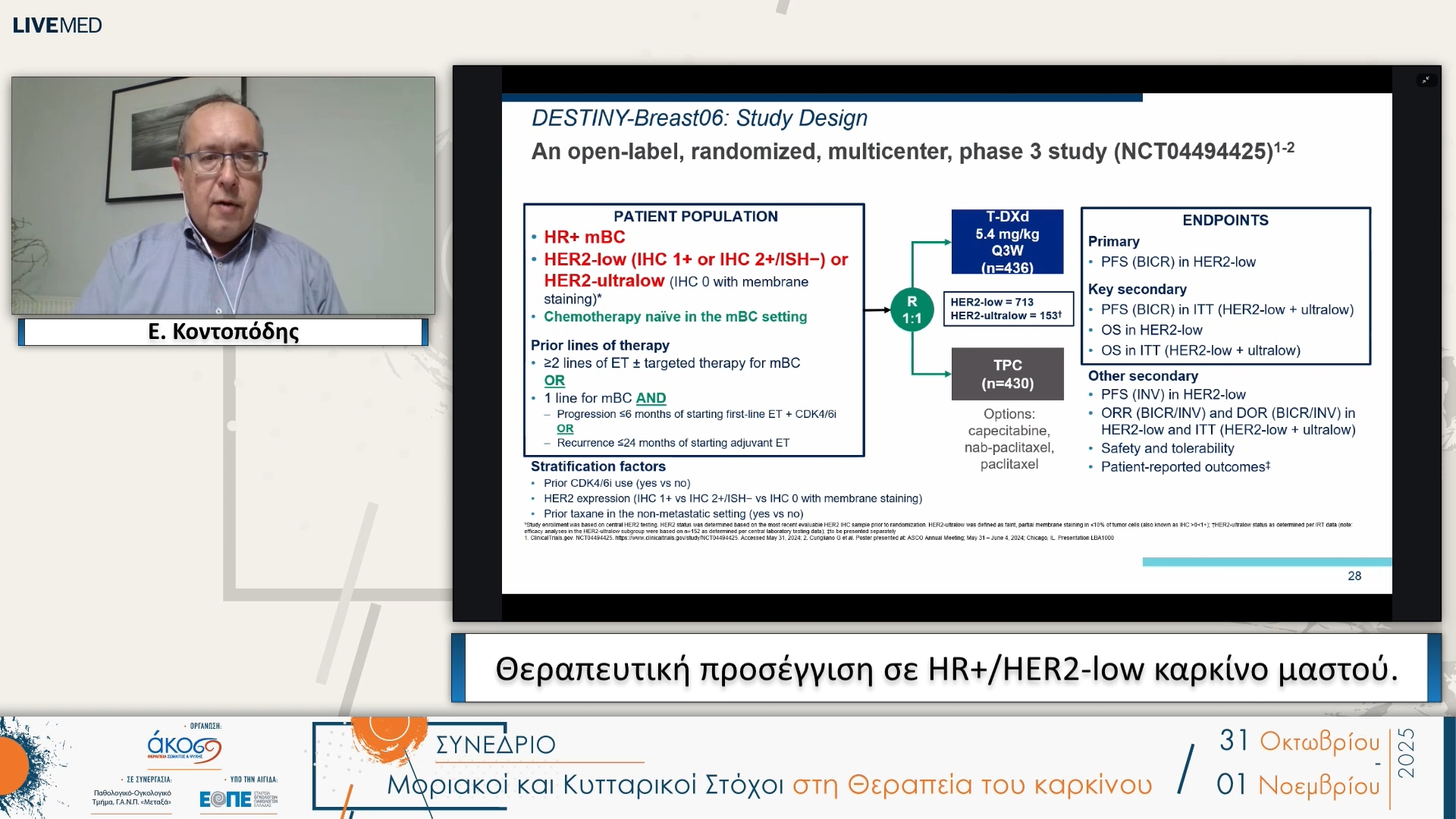This screenshot has width=1456, height=819.
Task: Click the gray TPC (n=430) box
Action: tap(1007, 374)
